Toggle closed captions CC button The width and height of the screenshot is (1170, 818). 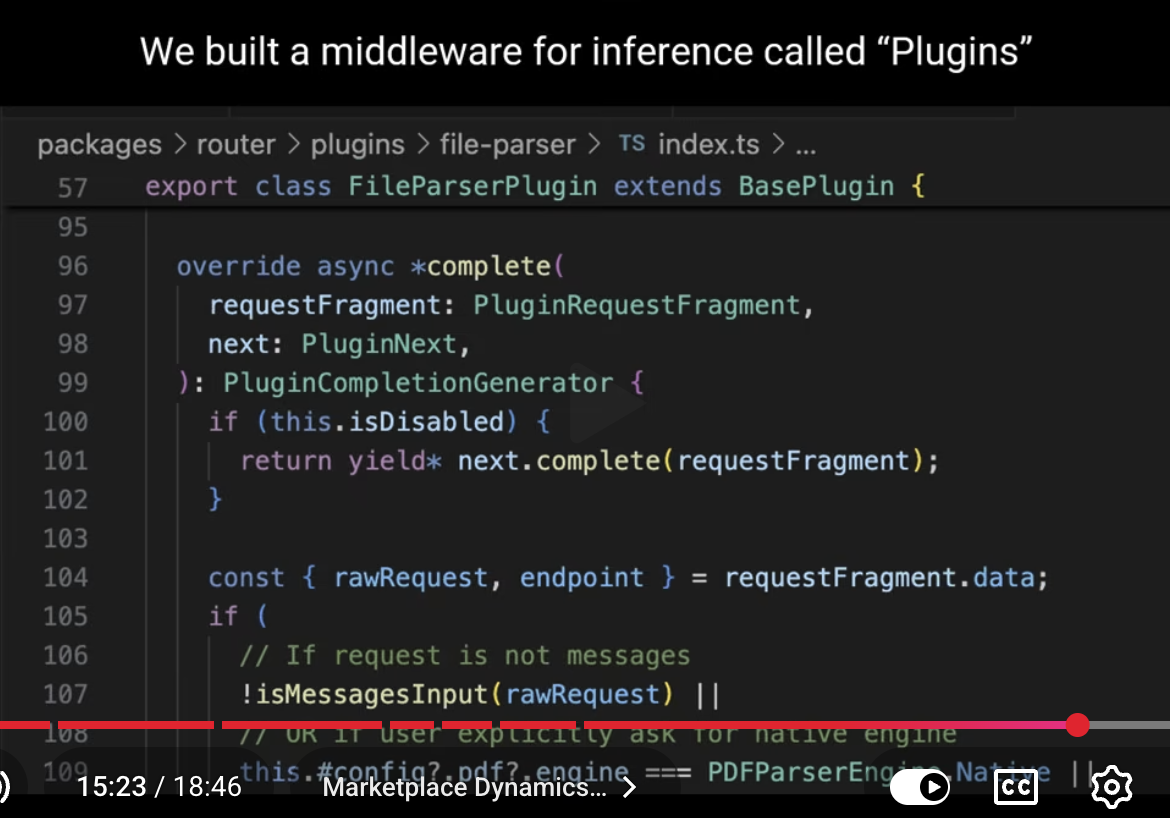1016,787
